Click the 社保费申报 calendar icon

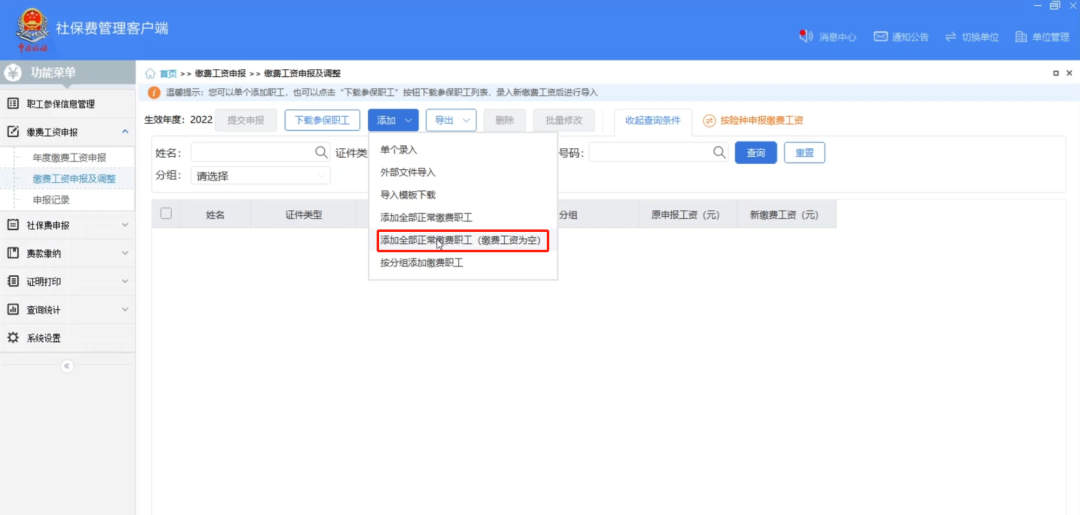point(12,224)
